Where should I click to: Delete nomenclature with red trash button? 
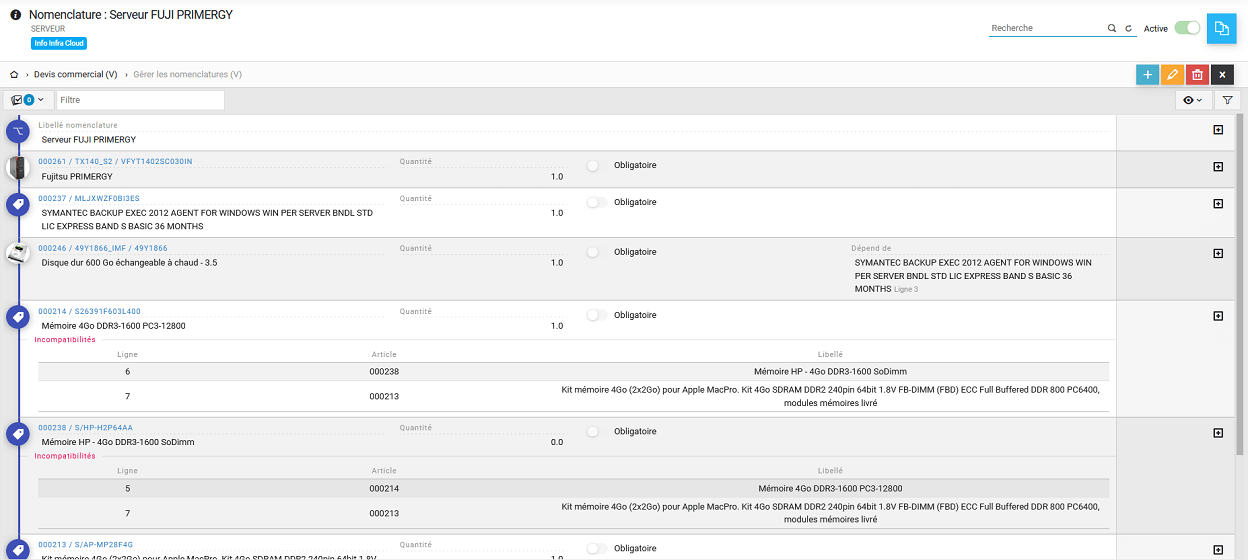(1197, 75)
